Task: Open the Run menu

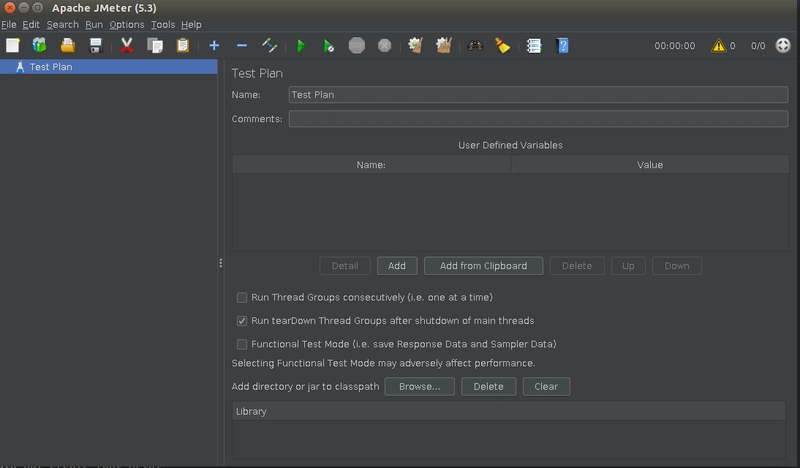Action: click(94, 24)
